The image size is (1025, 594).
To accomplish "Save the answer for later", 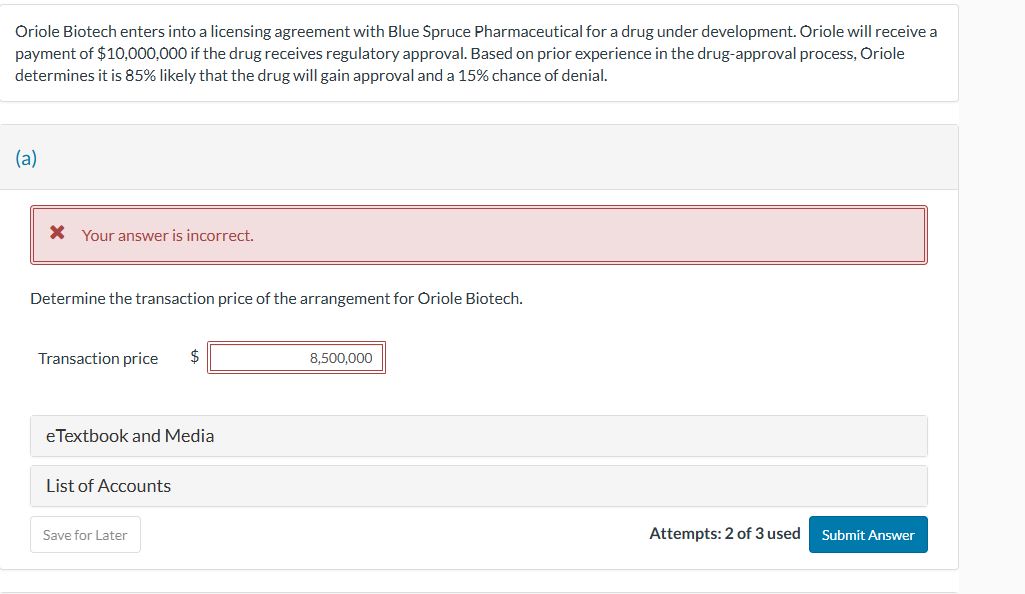I will click(x=85, y=534).
